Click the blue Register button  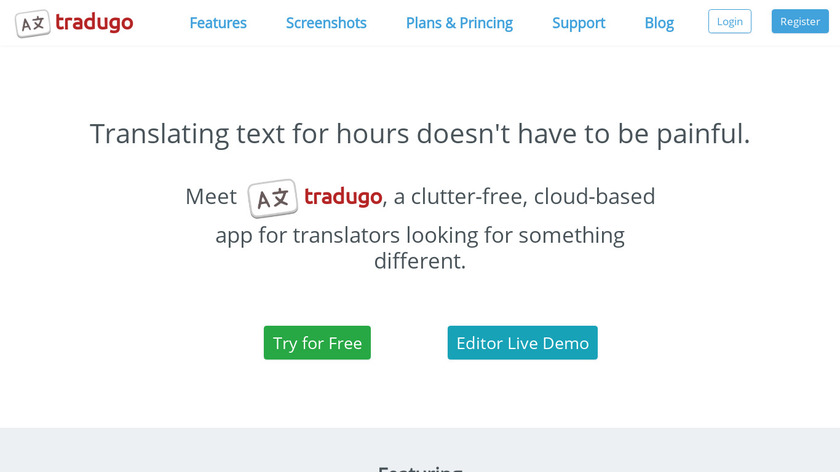point(799,21)
